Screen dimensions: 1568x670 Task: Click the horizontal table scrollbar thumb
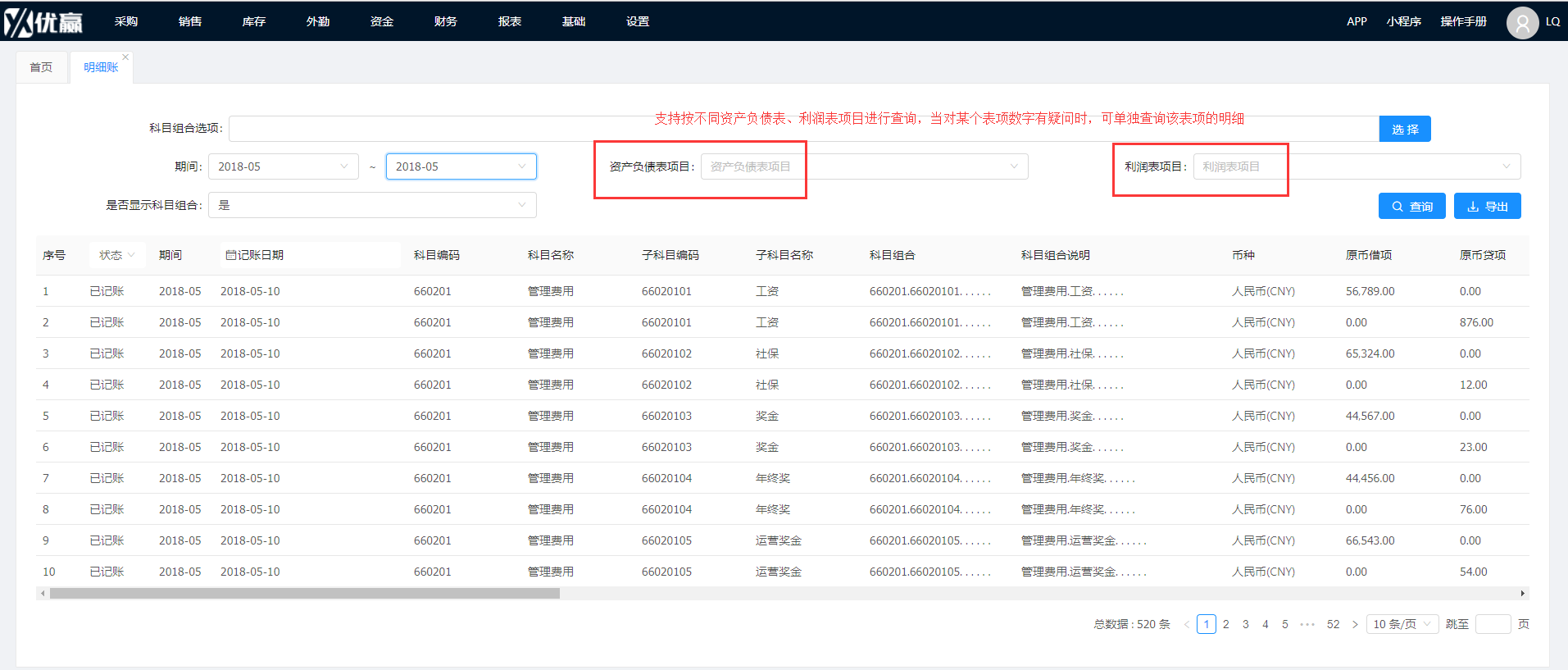305,593
